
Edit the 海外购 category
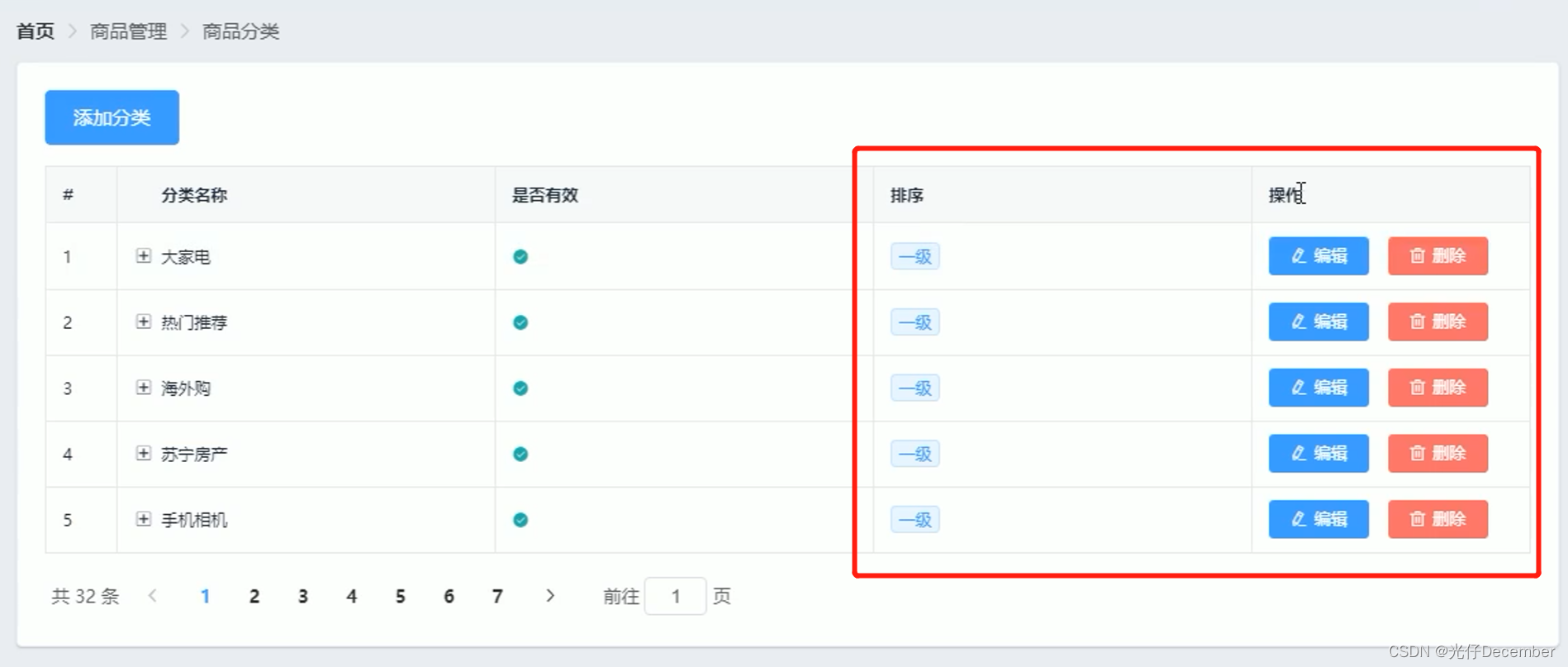click(x=1319, y=388)
